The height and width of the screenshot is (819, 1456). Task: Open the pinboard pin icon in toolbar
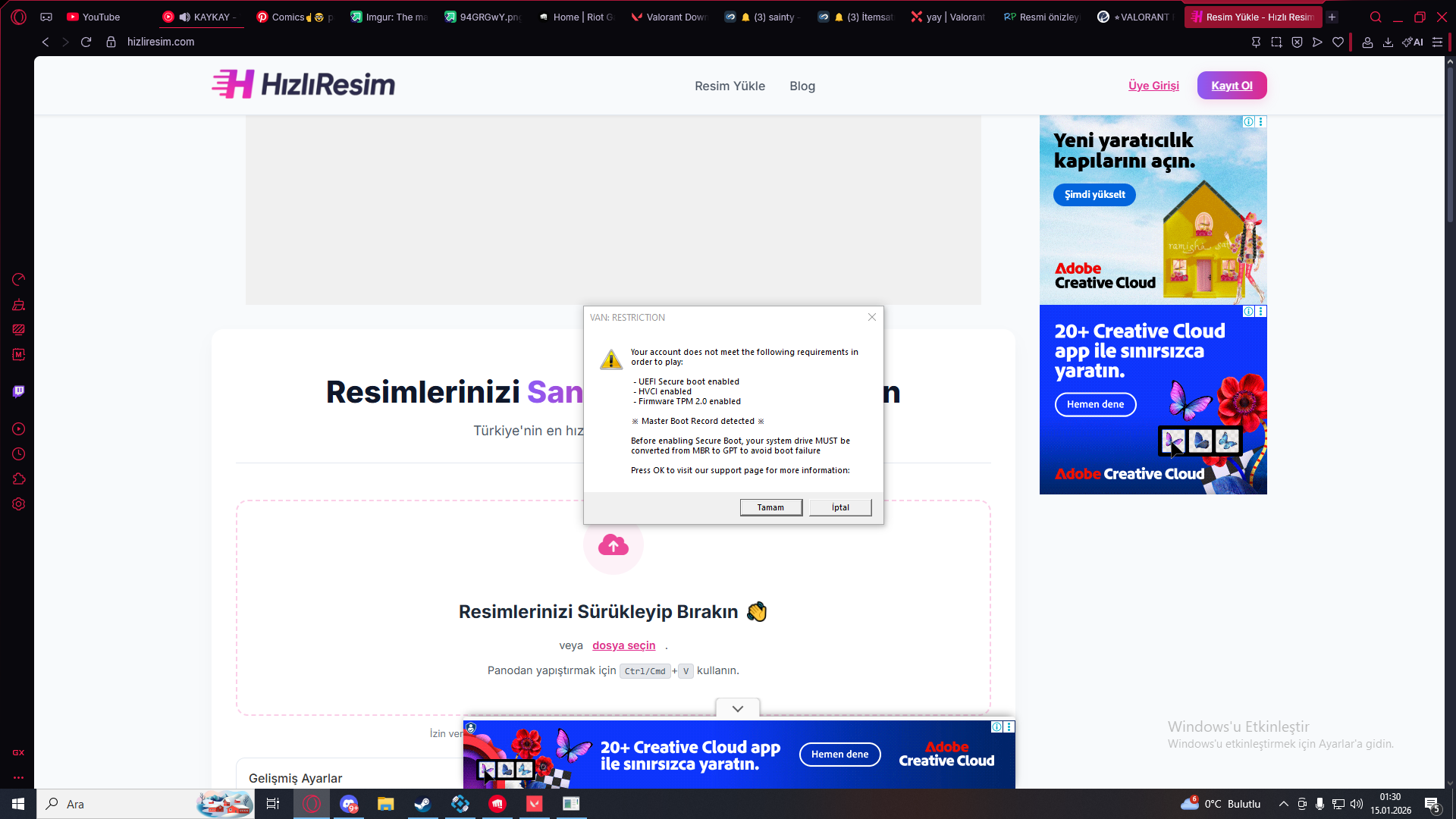click(x=1256, y=42)
